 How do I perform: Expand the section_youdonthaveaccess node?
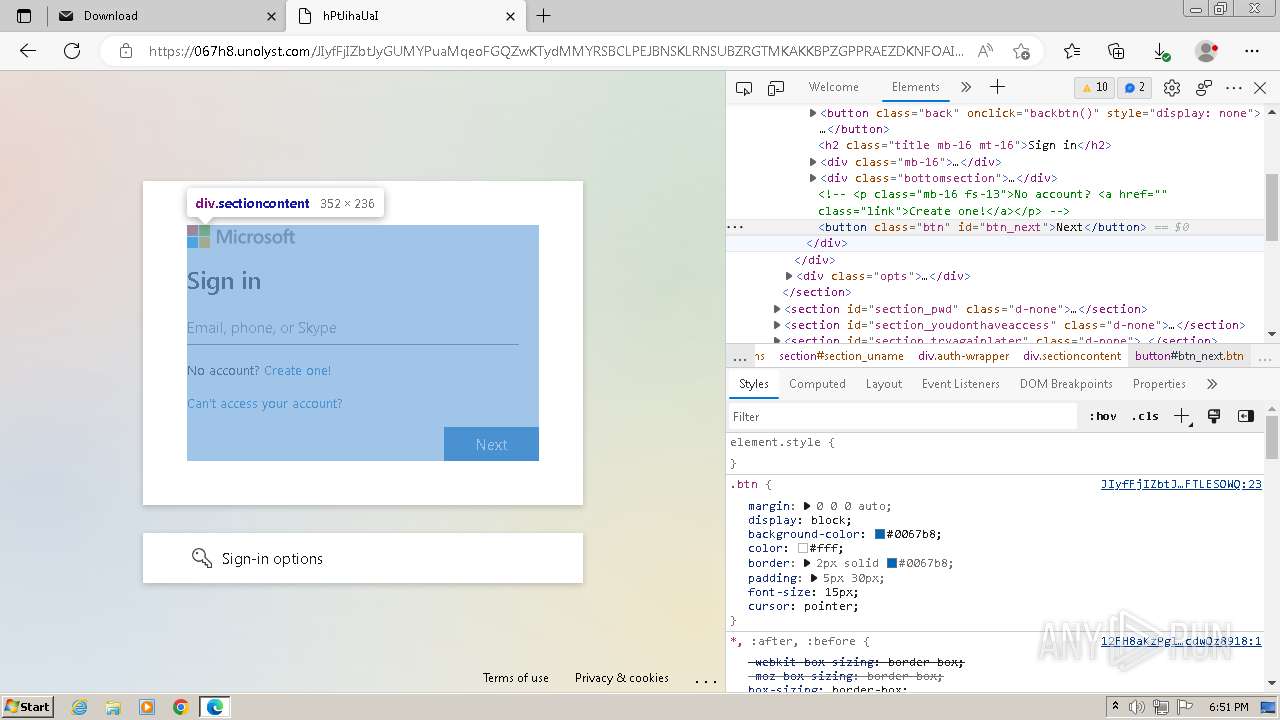[777, 325]
